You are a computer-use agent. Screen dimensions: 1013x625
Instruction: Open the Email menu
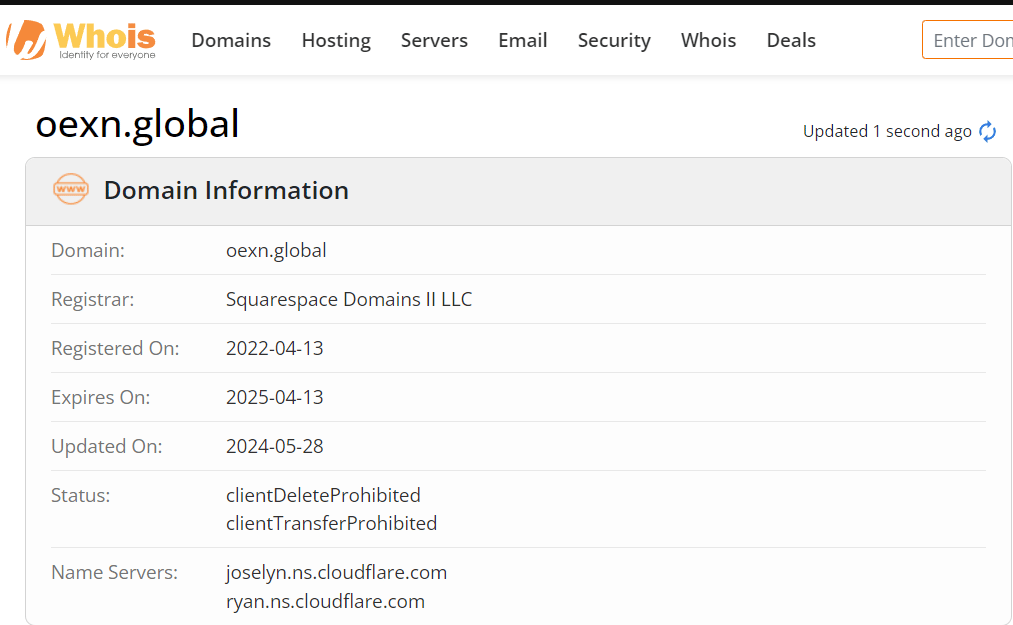(523, 40)
